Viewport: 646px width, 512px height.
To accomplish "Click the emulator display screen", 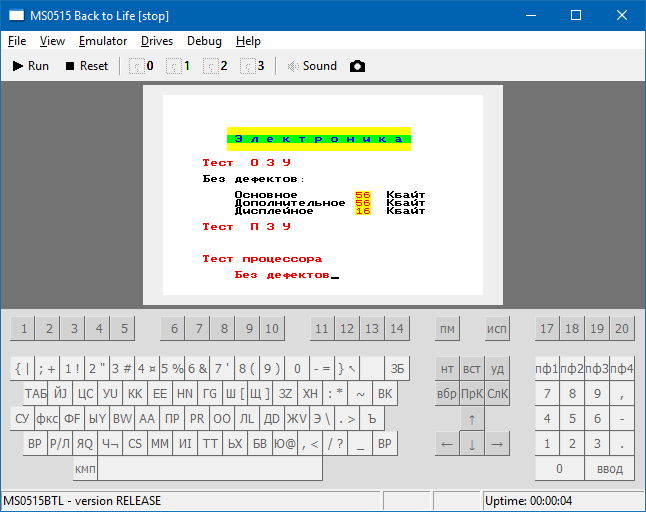I will click(323, 195).
